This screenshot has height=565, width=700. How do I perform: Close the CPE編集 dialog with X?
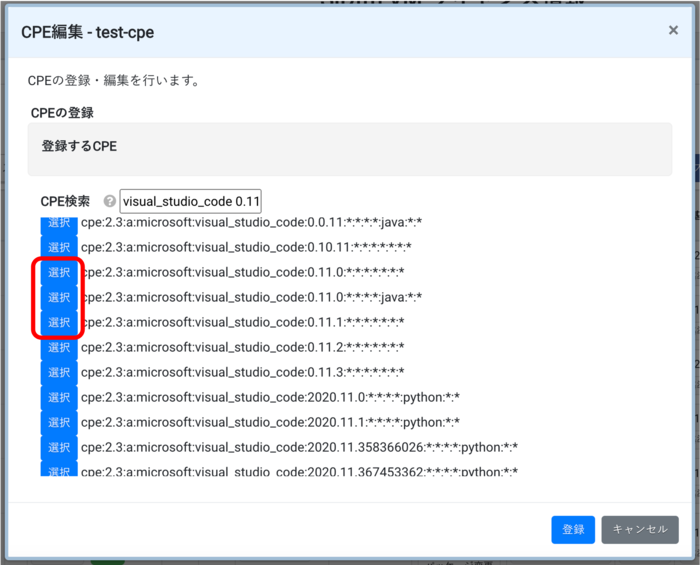[x=673, y=30]
